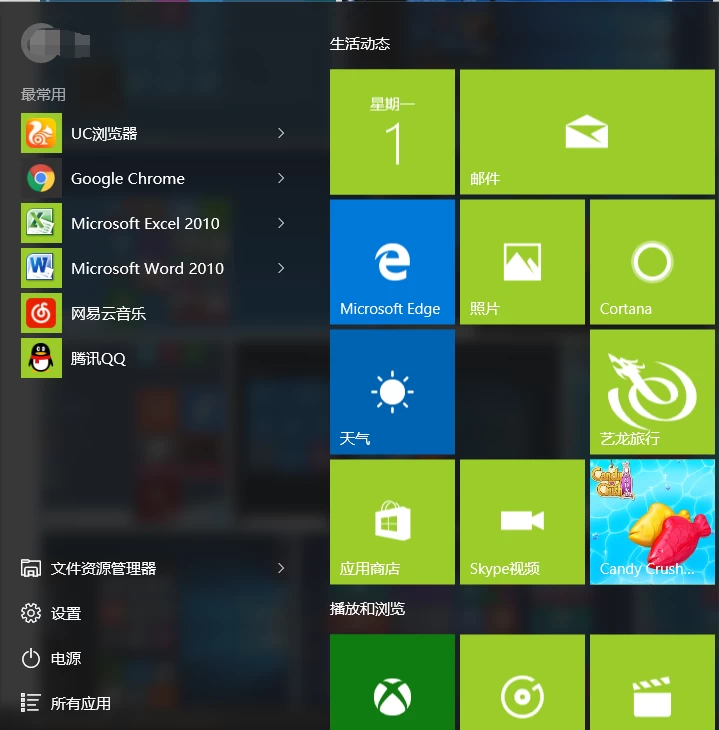Open the movies clapperboard tile

pyautogui.click(x=652, y=682)
